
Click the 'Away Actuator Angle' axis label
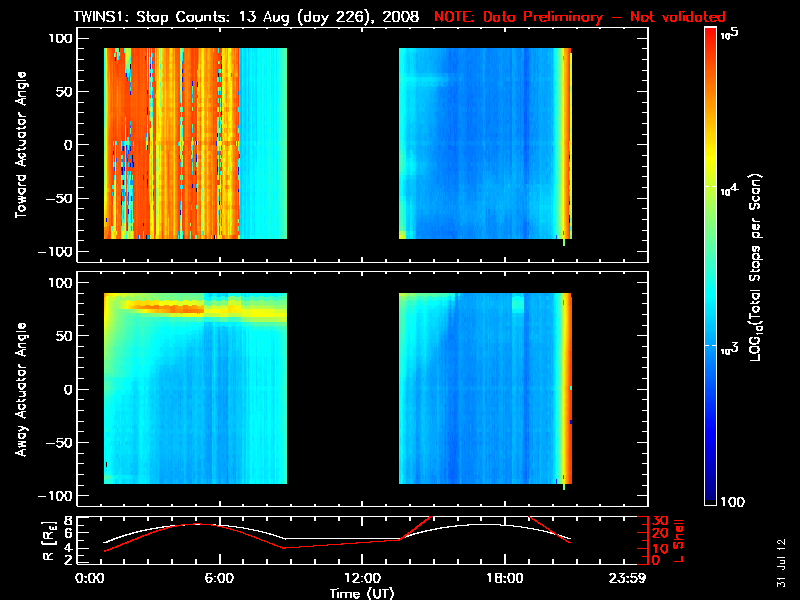tap(18, 389)
